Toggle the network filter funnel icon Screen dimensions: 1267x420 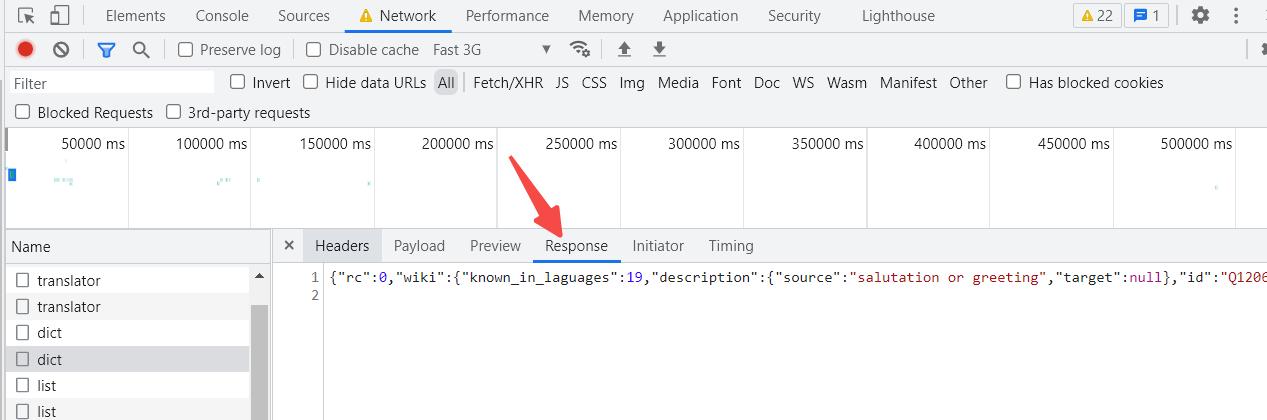click(106, 49)
